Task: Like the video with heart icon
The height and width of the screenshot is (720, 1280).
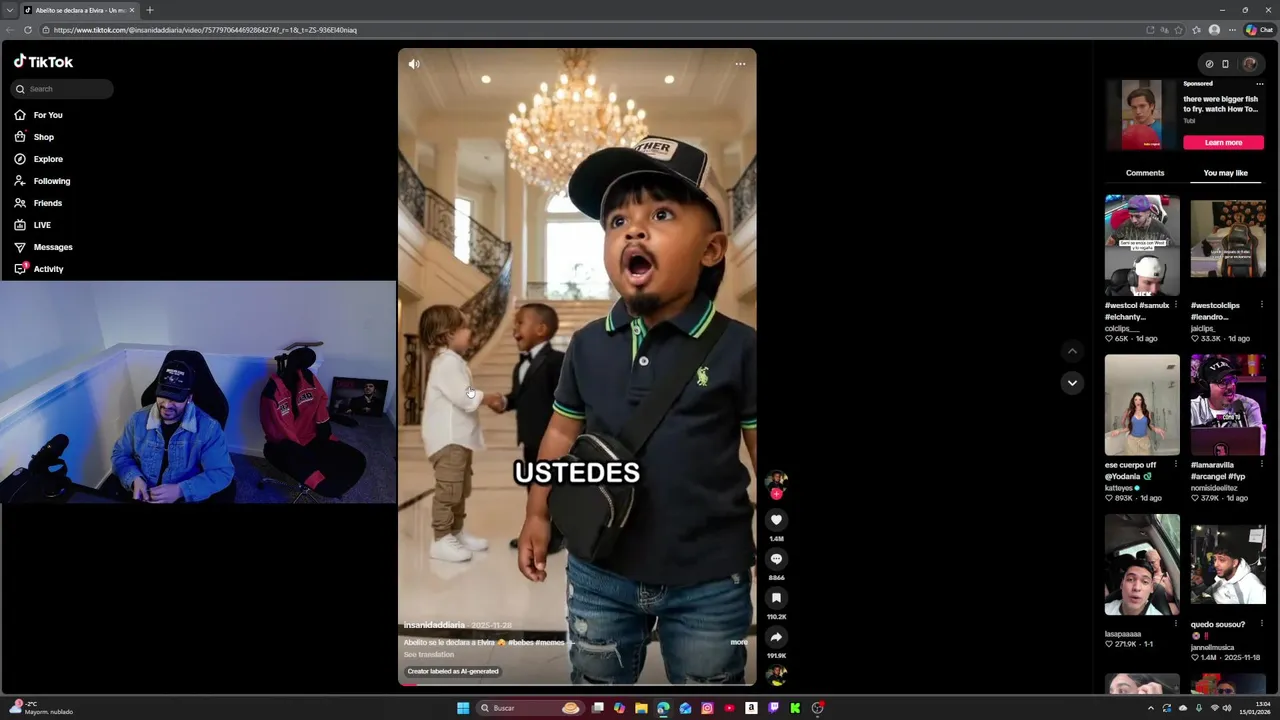Action: click(x=776, y=520)
